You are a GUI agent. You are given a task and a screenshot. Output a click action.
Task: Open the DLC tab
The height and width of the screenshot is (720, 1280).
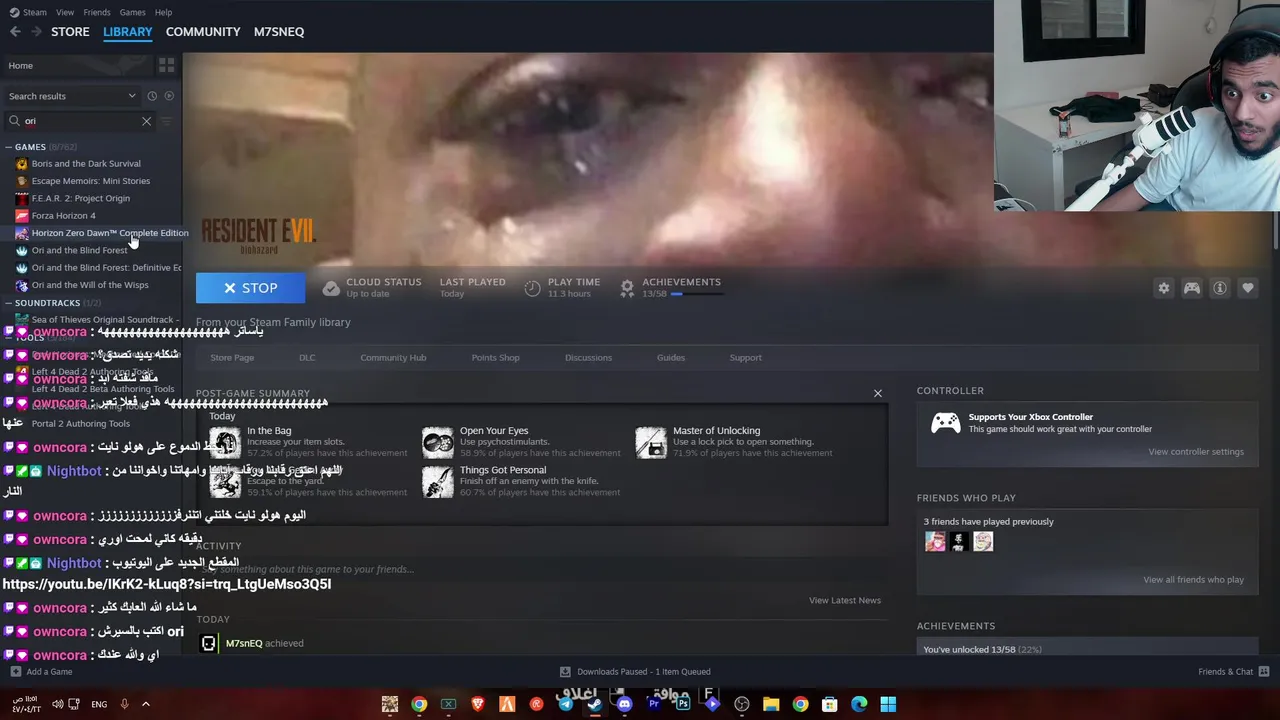click(x=307, y=358)
